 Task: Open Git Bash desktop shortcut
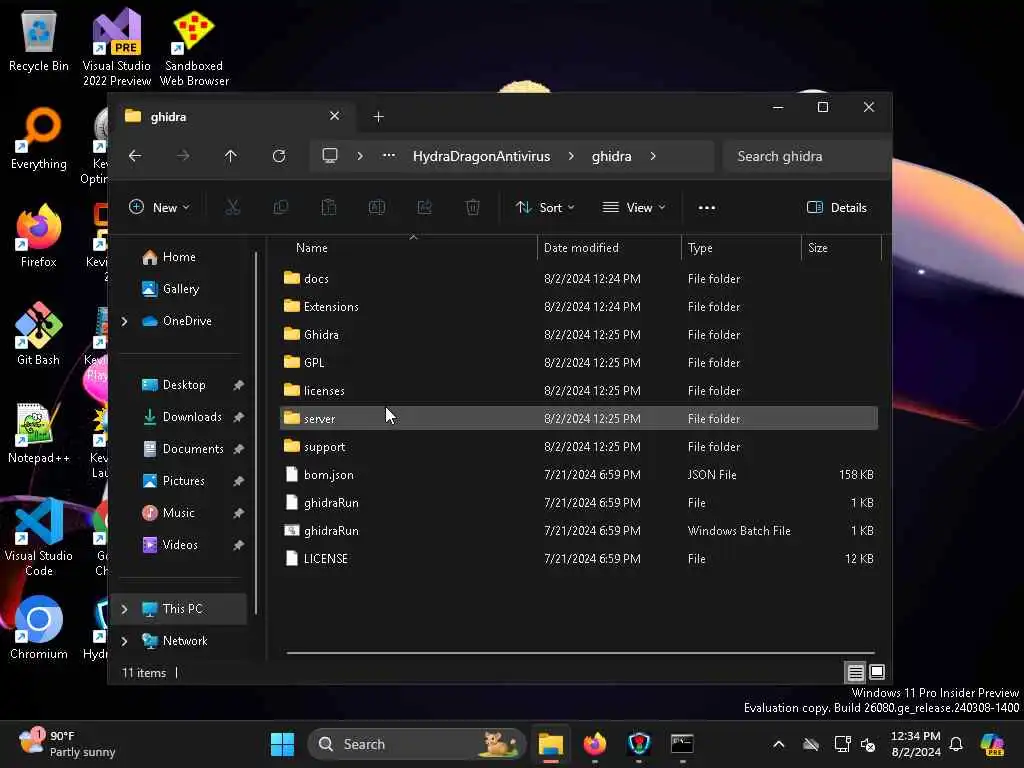39,334
